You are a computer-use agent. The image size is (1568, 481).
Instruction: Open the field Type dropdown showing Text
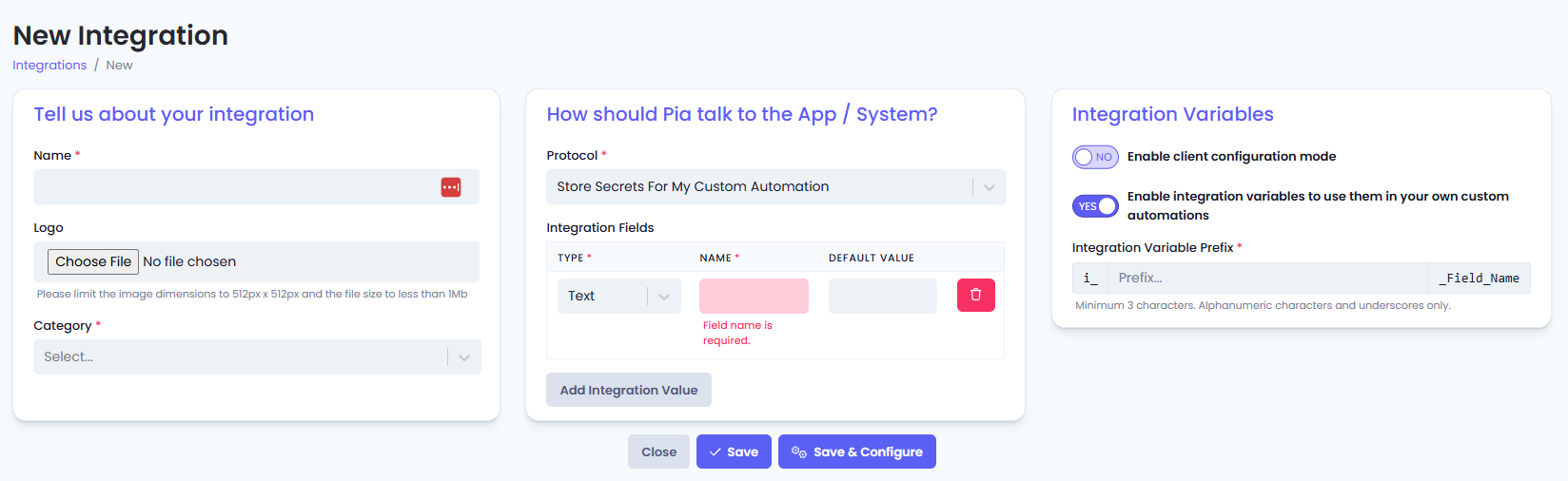point(619,296)
